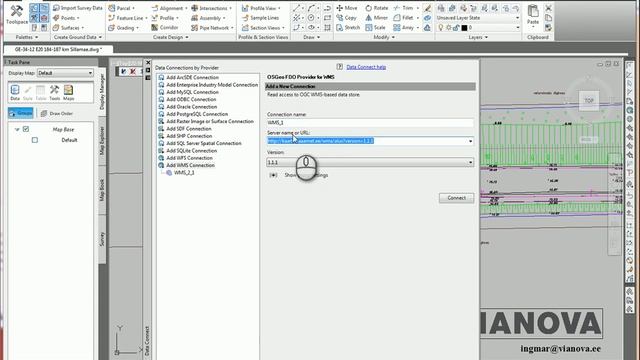Image resolution: width=640 pixels, height=360 pixels.
Task: Expand the Create Design panel
Action: (171, 37)
